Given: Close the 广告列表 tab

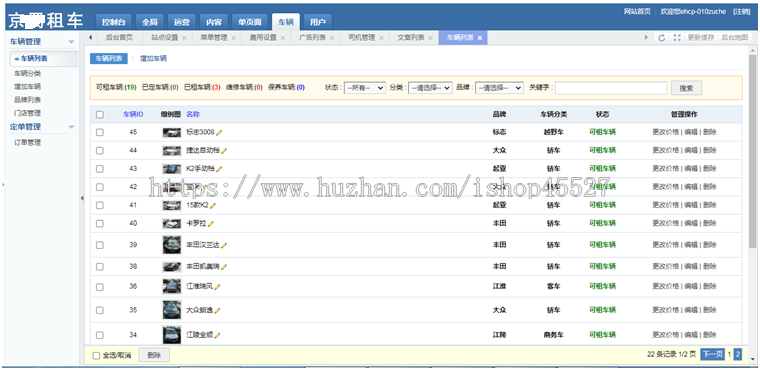Looking at the screenshot, I should pyautogui.click(x=332, y=38).
